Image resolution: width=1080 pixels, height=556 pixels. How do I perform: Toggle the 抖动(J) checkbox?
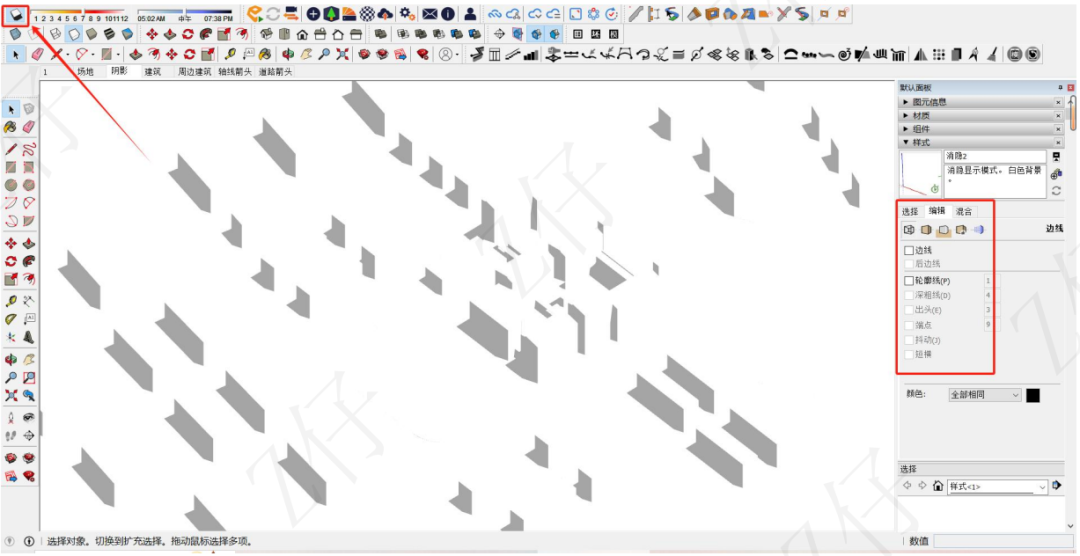click(908, 340)
